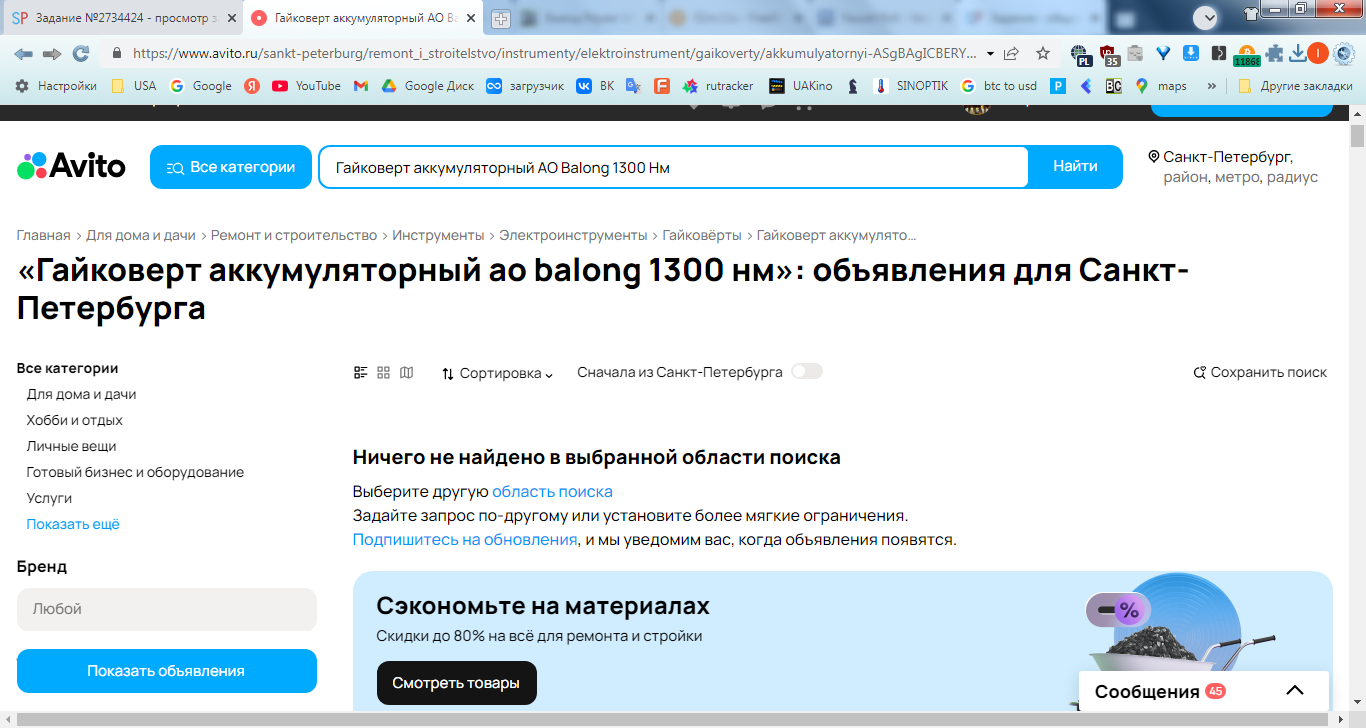
Task: Bookmark this page with the star icon
Action: click(1043, 53)
